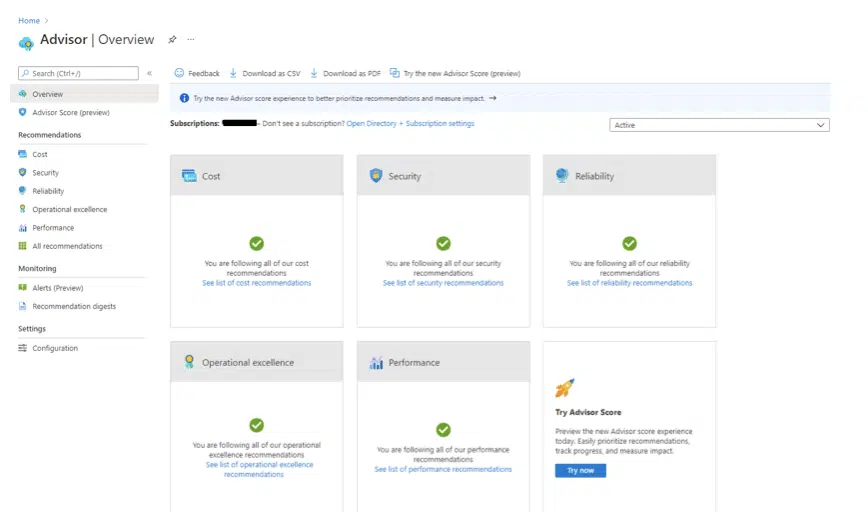
Task: Click the info icon in the banner
Action: coord(184,98)
